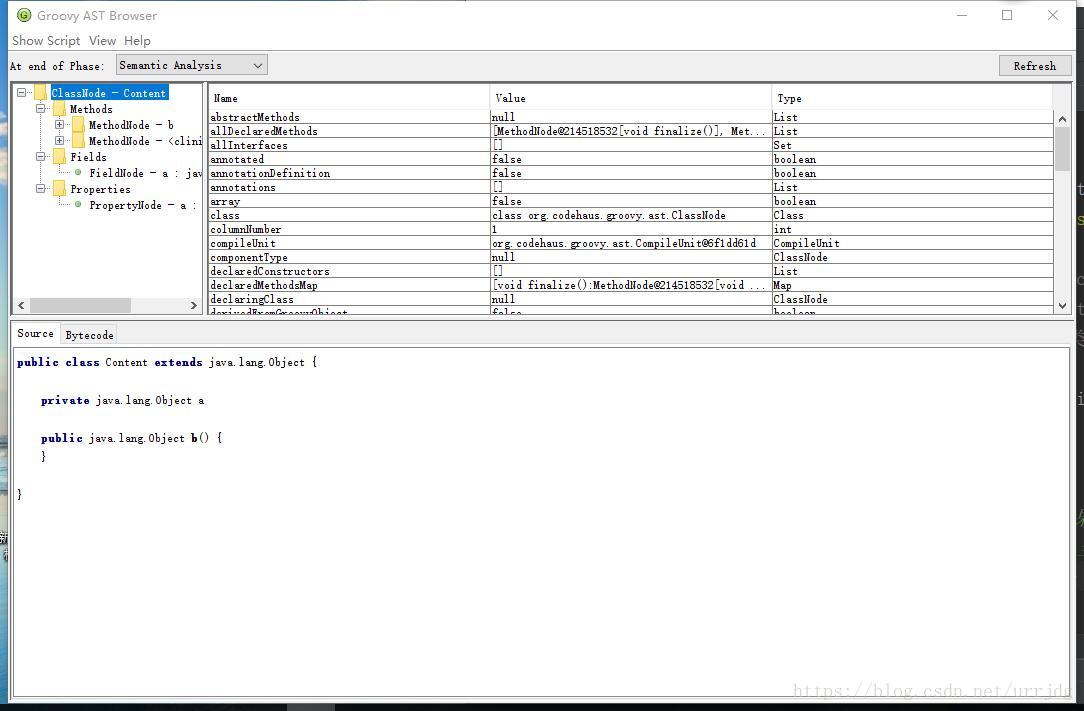1084x711 pixels.
Task: Collapse the Methods tree node
Action: pos(40,109)
